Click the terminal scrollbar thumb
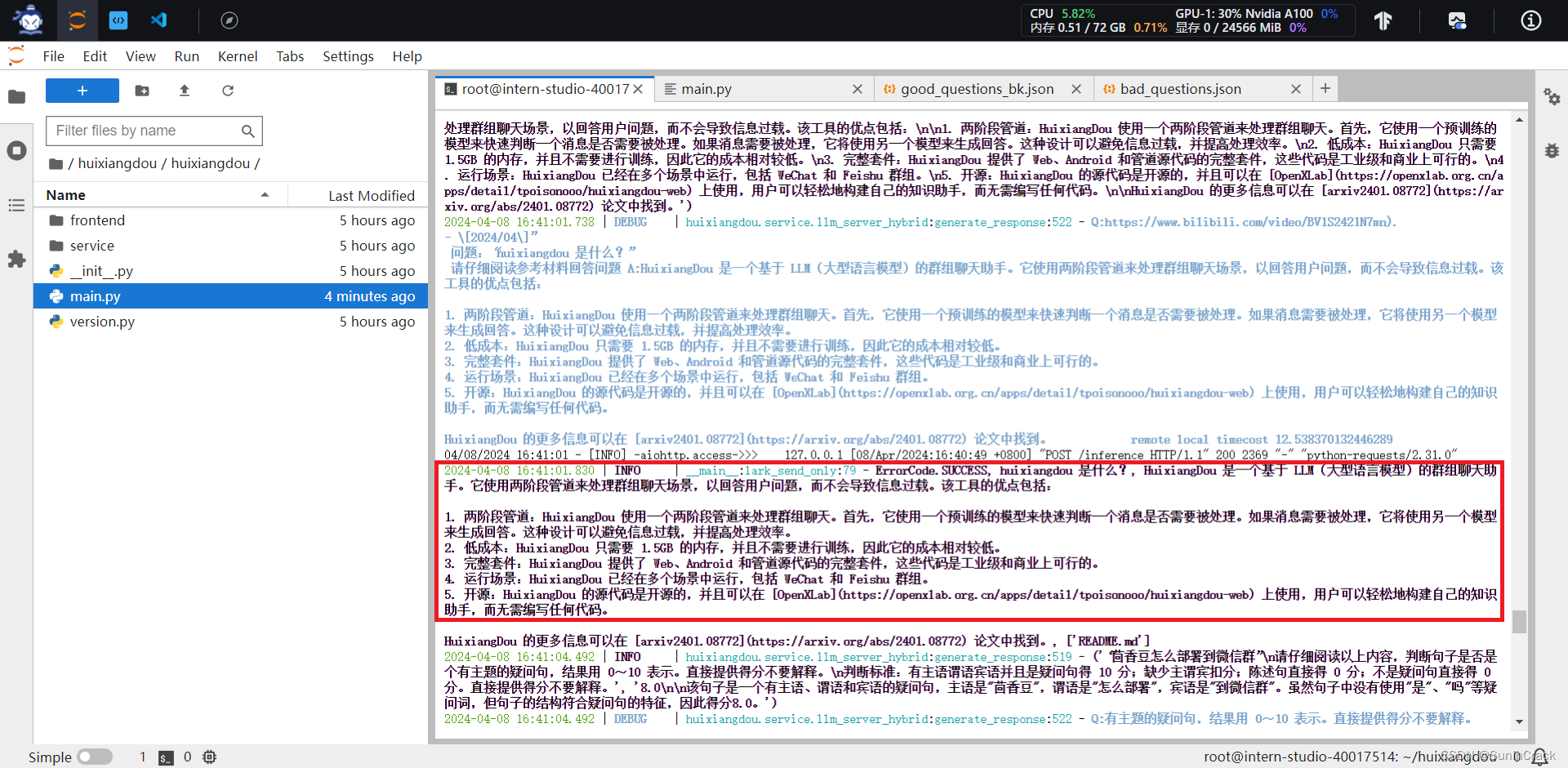 pyautogui.click(x=1519, y=621)
